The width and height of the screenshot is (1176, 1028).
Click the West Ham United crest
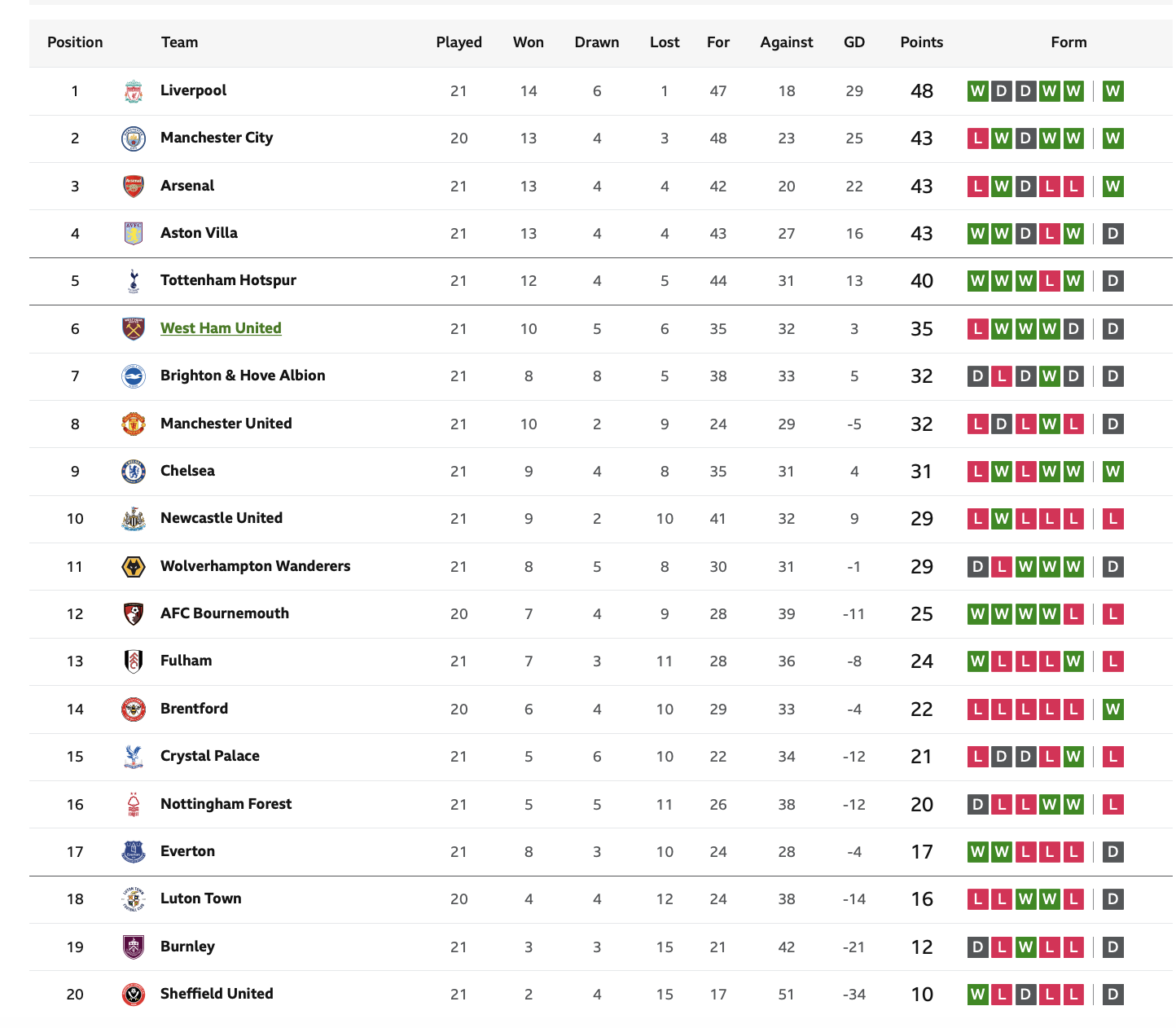click(134, 329)
